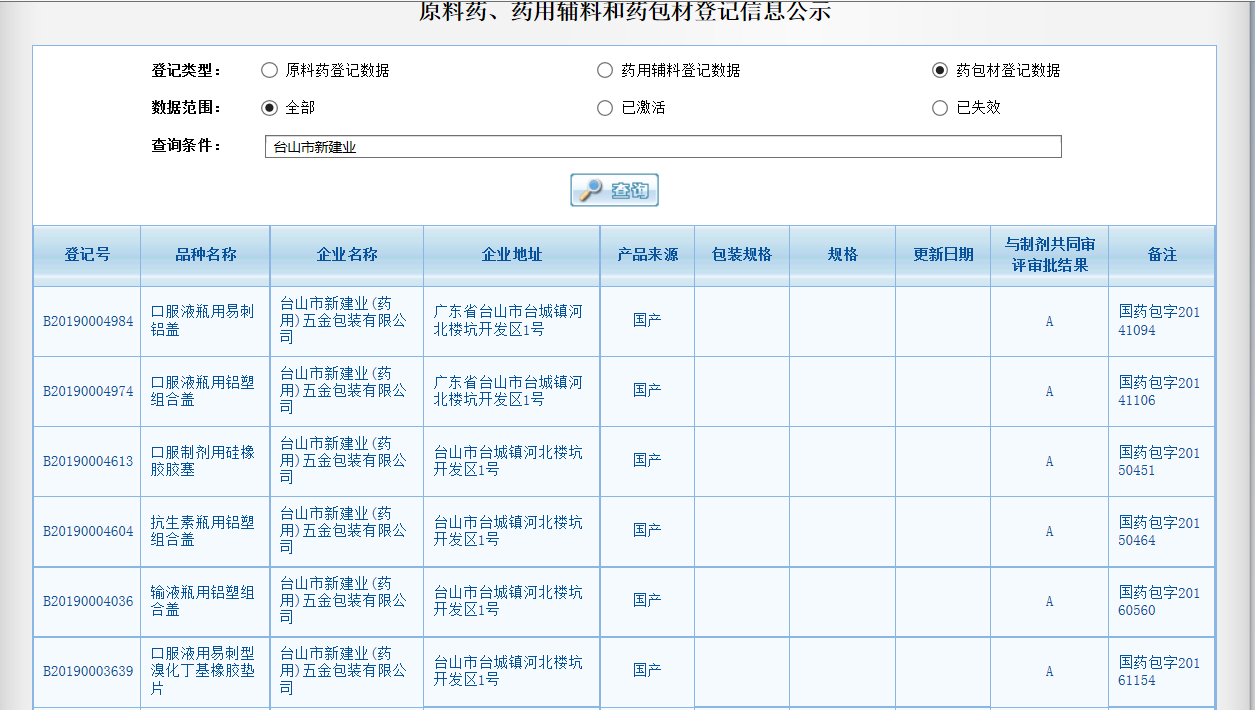Click the 查询 search button
This screenshot has height=710, width=1255.
[613, 189]
